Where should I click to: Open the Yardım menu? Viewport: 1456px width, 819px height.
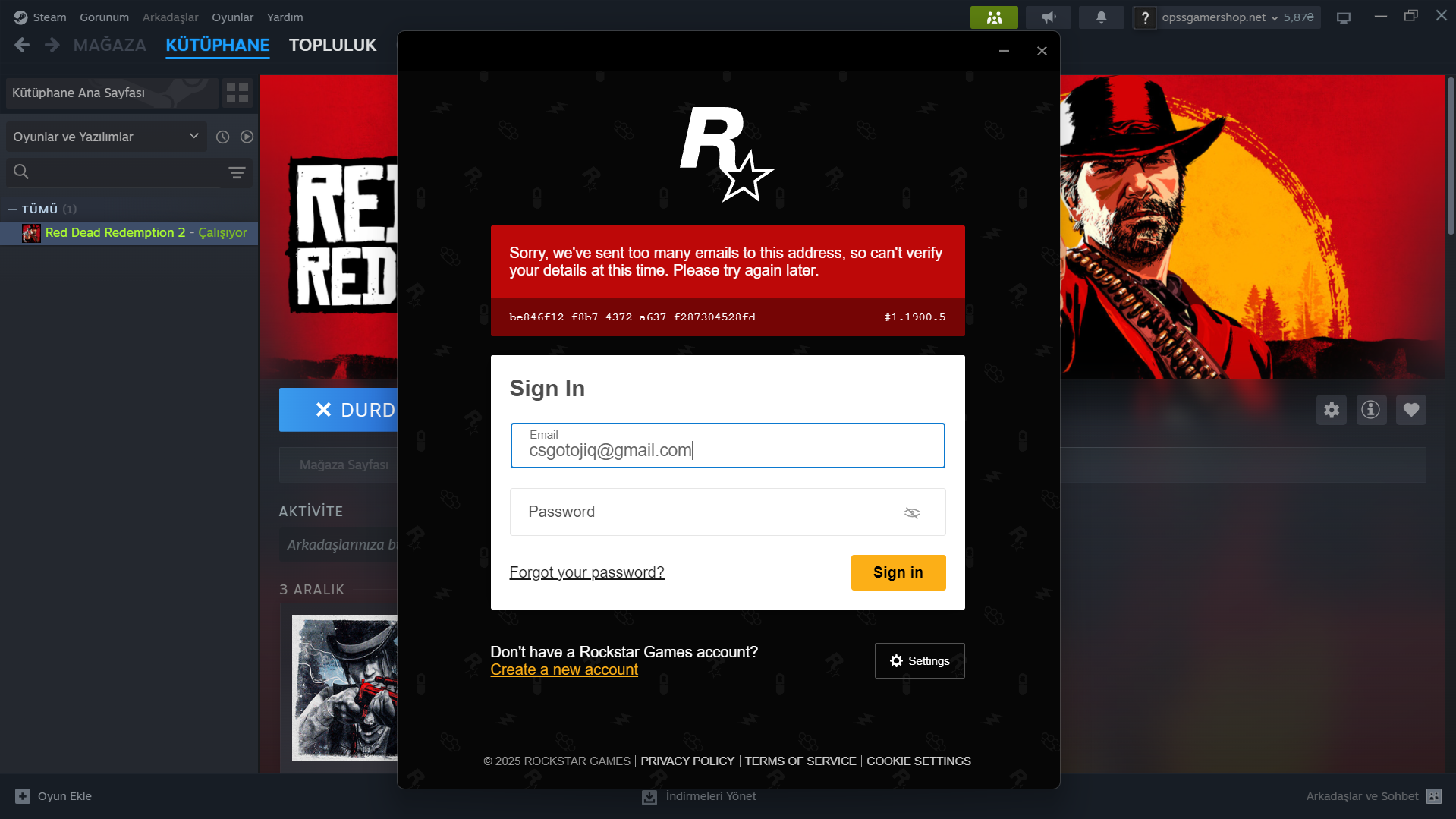[285, 17]
